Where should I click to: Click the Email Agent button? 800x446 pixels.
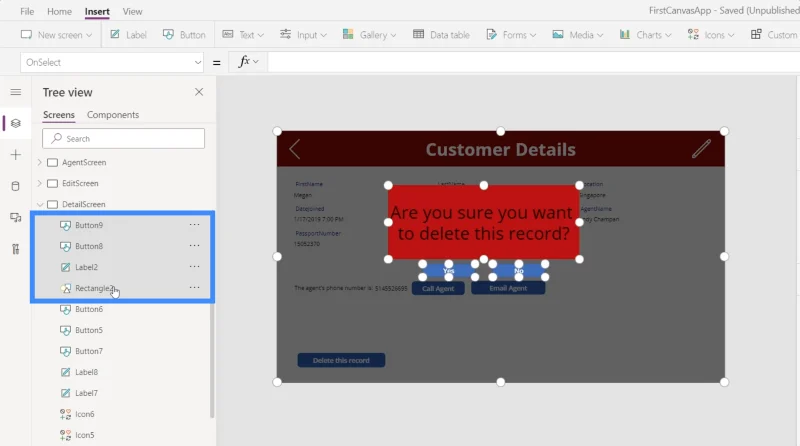pos(508,288)
